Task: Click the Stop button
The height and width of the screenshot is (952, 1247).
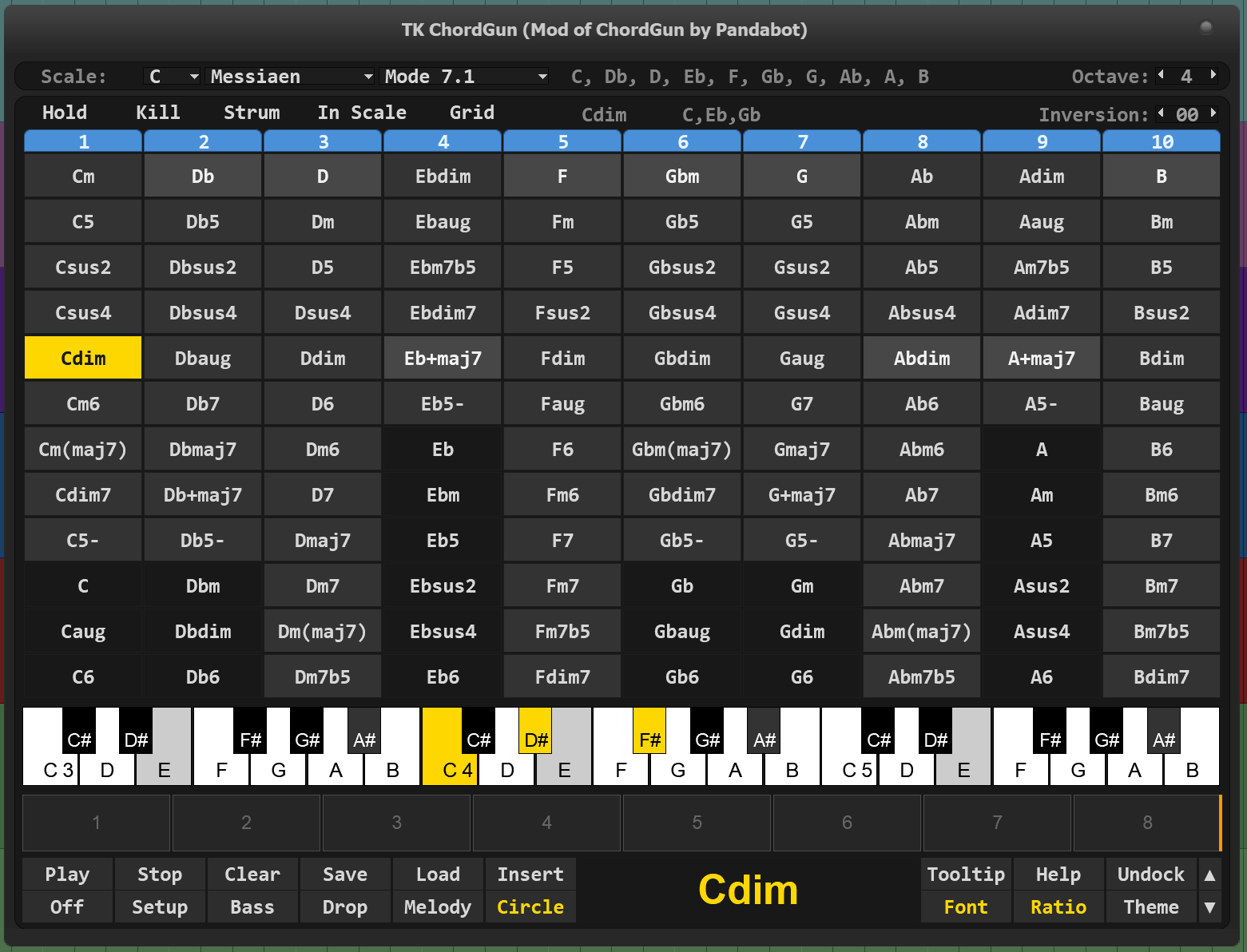Action: [160, 875]
